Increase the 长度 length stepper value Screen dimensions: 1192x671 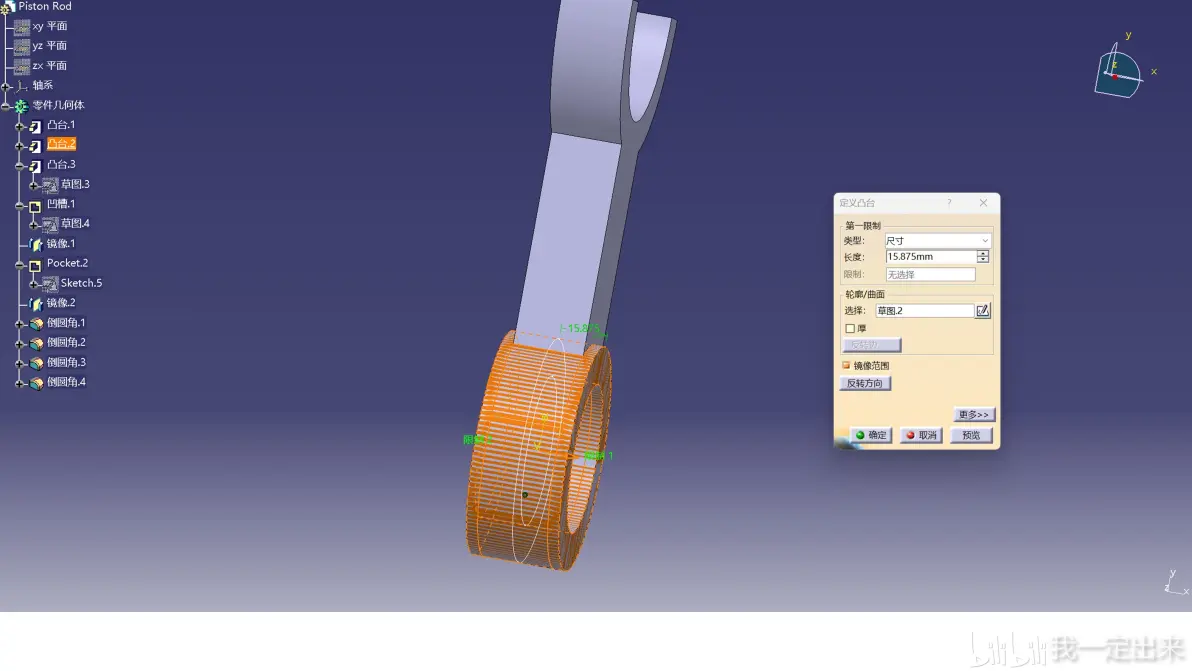click(x=983, y=253)
